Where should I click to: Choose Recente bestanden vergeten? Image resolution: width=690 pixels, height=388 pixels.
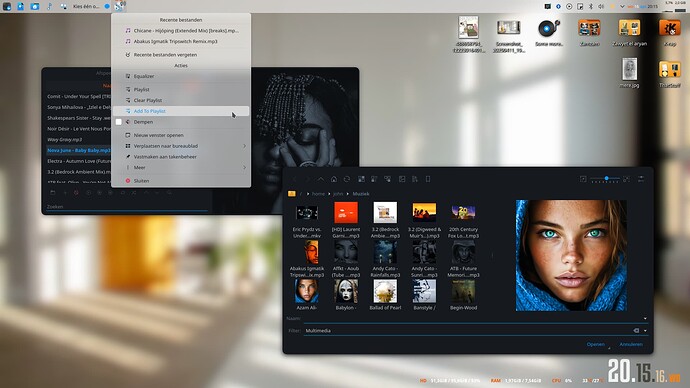pos(181,55)
